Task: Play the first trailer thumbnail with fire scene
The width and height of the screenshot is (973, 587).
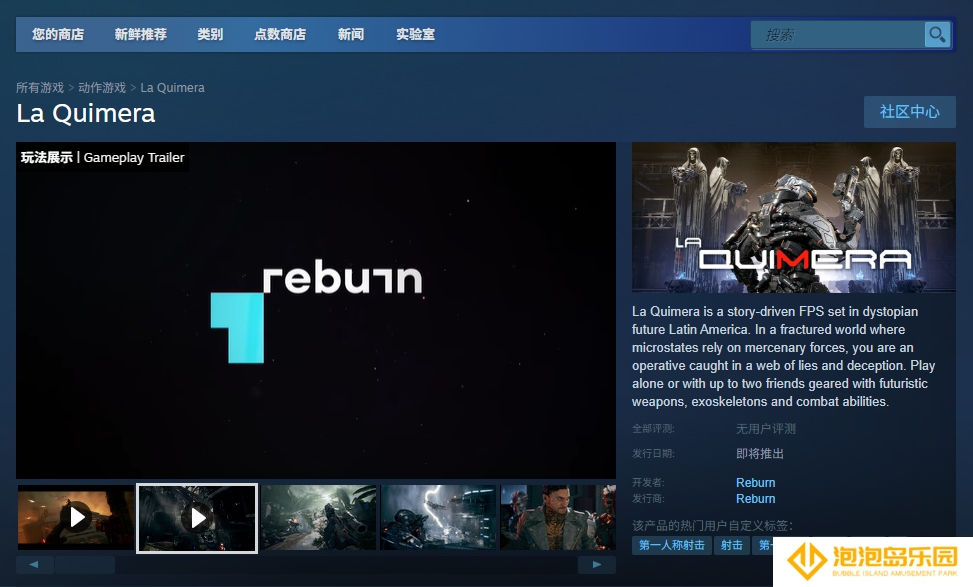Action: 76,518
